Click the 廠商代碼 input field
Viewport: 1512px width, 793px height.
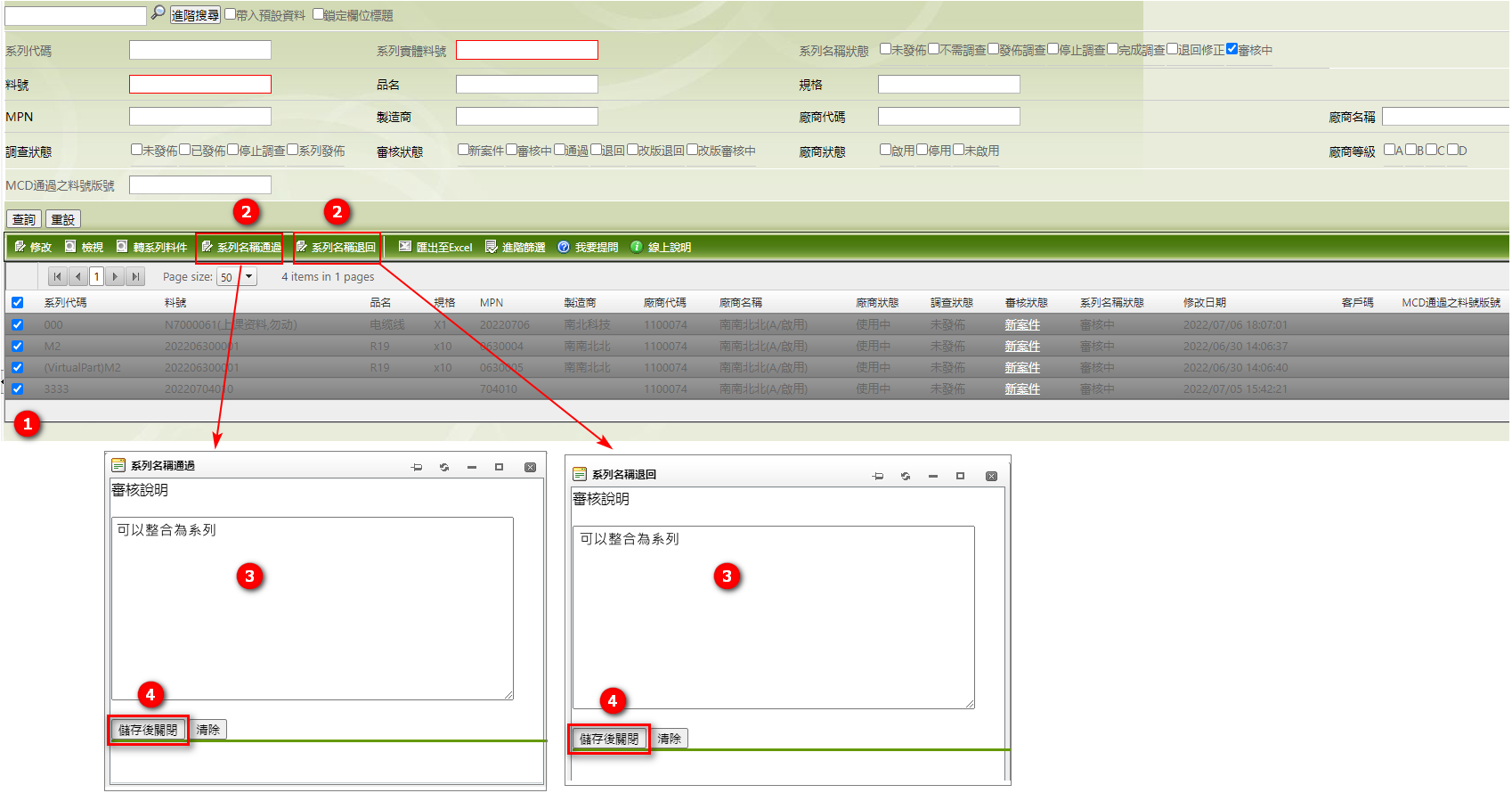(x=949, y=116)
